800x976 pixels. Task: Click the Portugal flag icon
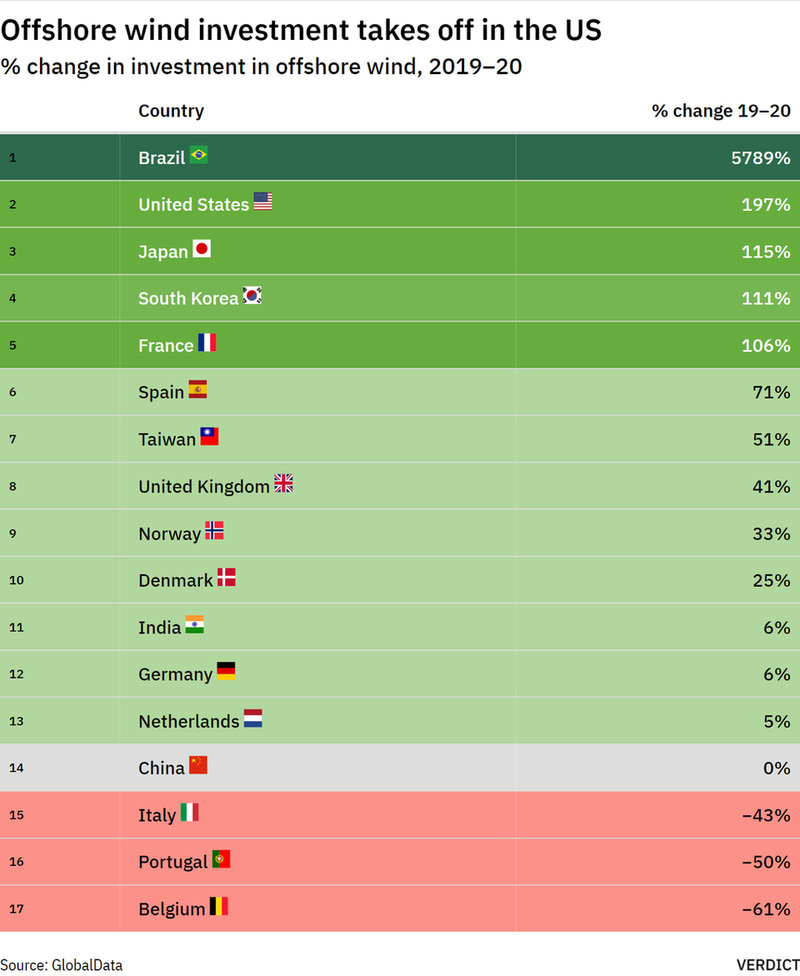(x=221, y=859)
